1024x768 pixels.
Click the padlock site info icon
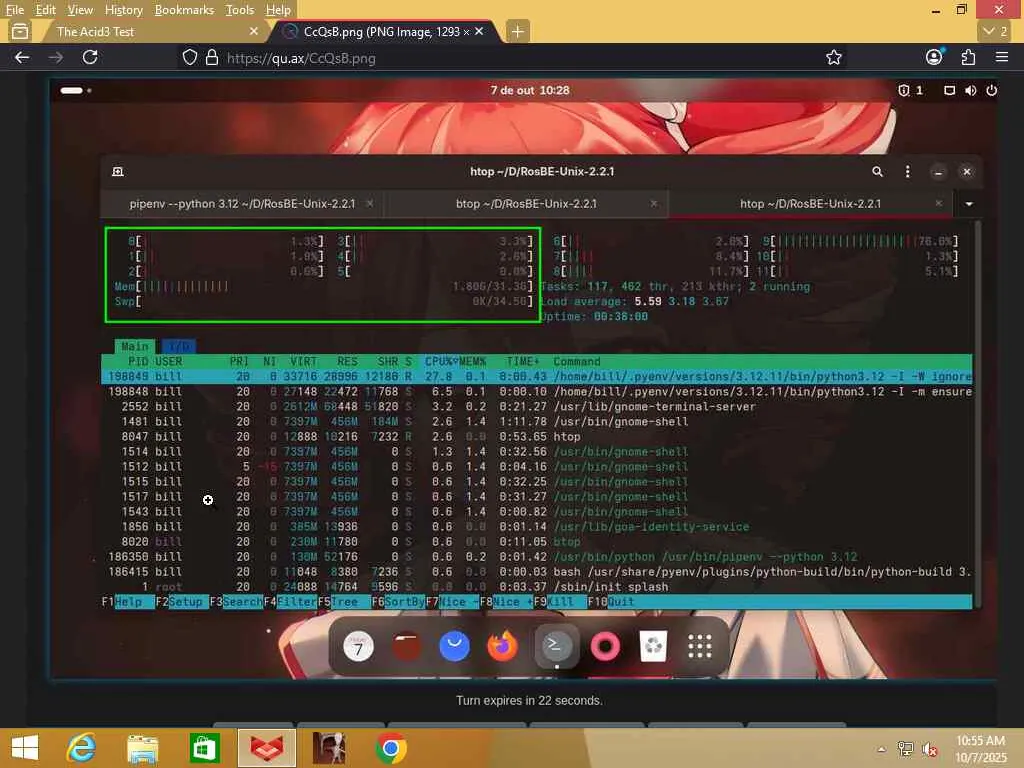coord(212,57)
